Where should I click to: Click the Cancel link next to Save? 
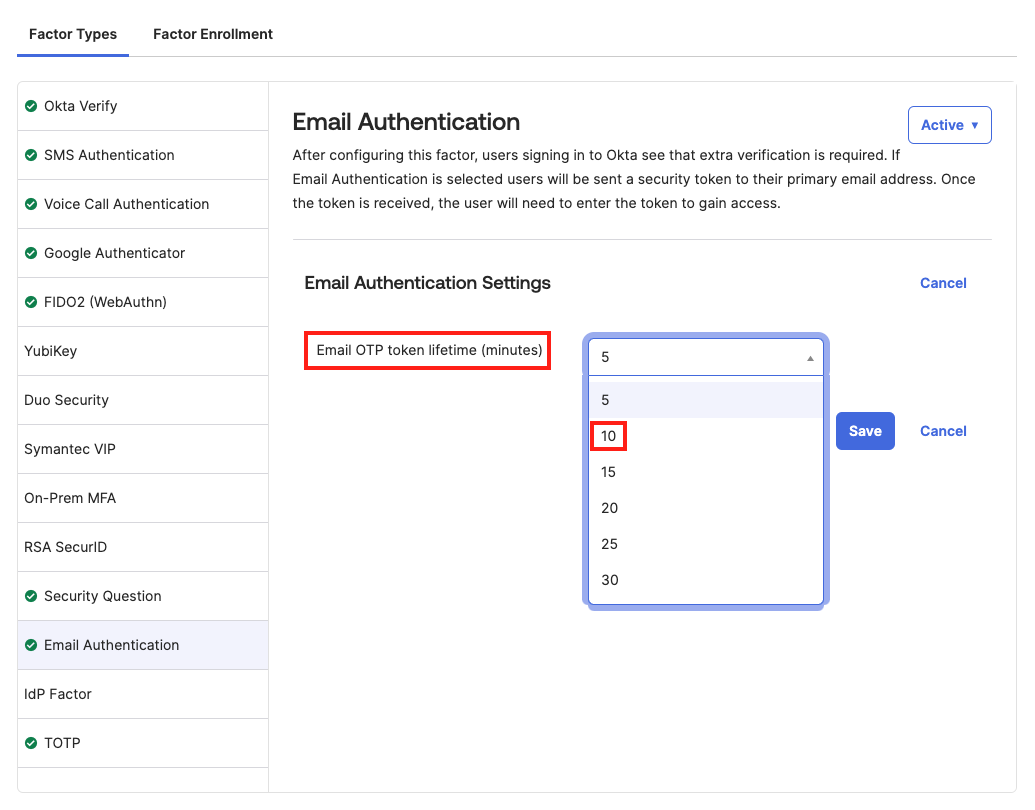coord(942,430)
